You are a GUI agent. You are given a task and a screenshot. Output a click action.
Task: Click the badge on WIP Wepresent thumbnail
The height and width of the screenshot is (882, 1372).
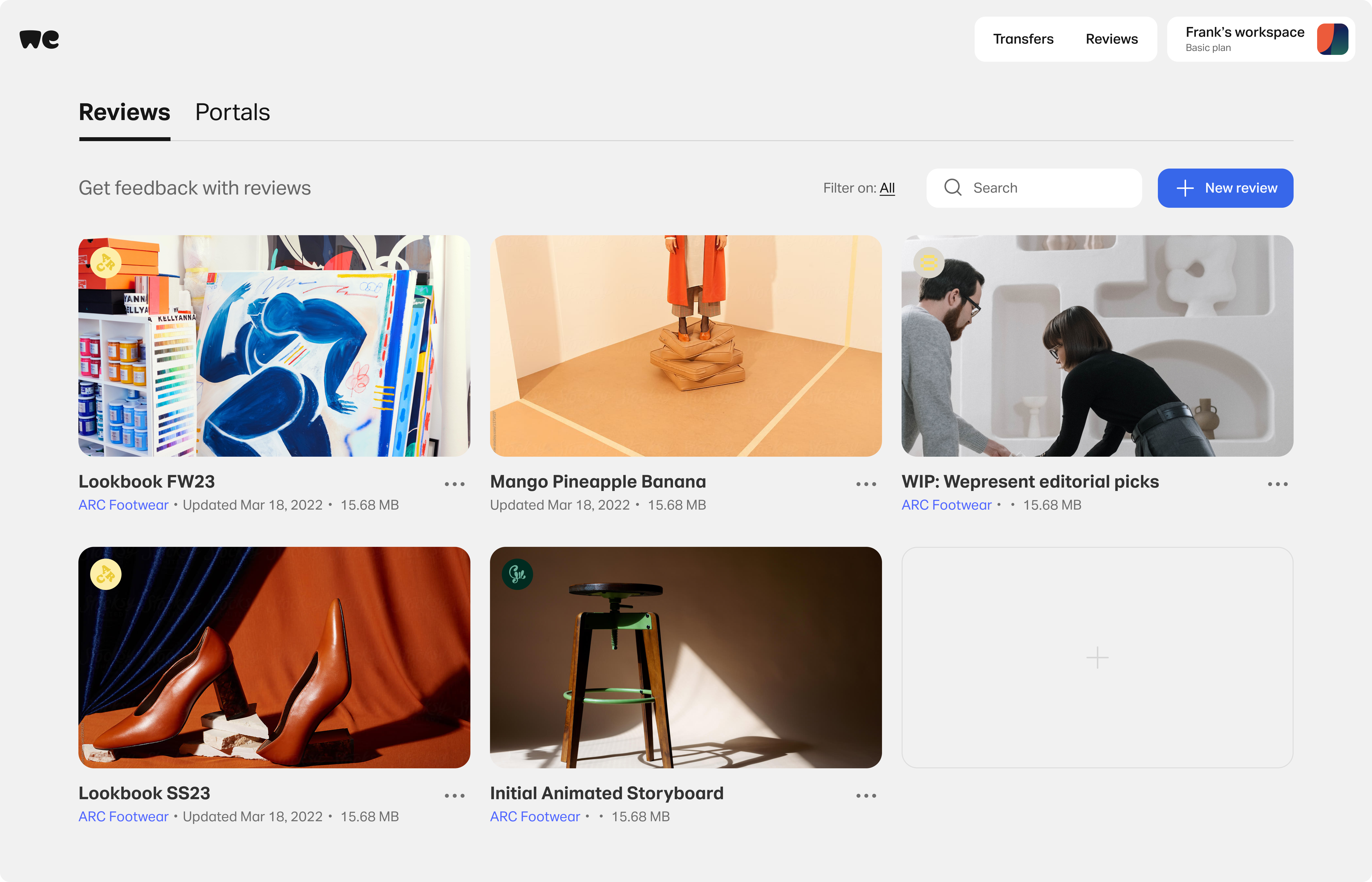point(928,263)
